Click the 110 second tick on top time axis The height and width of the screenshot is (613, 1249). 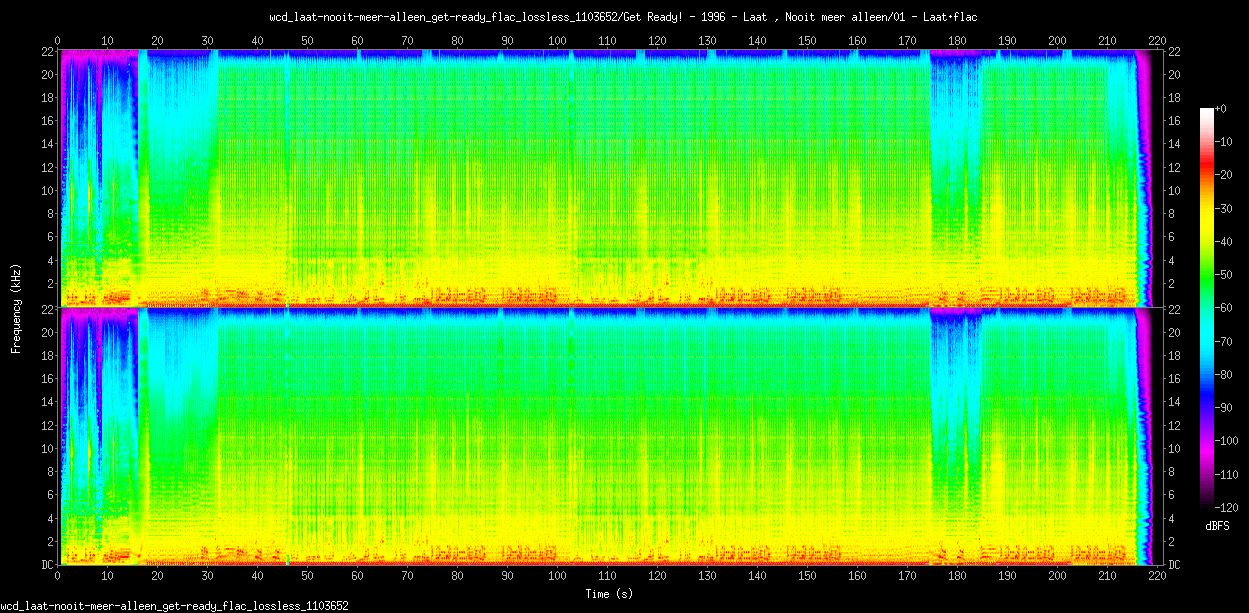pos(607,40)
